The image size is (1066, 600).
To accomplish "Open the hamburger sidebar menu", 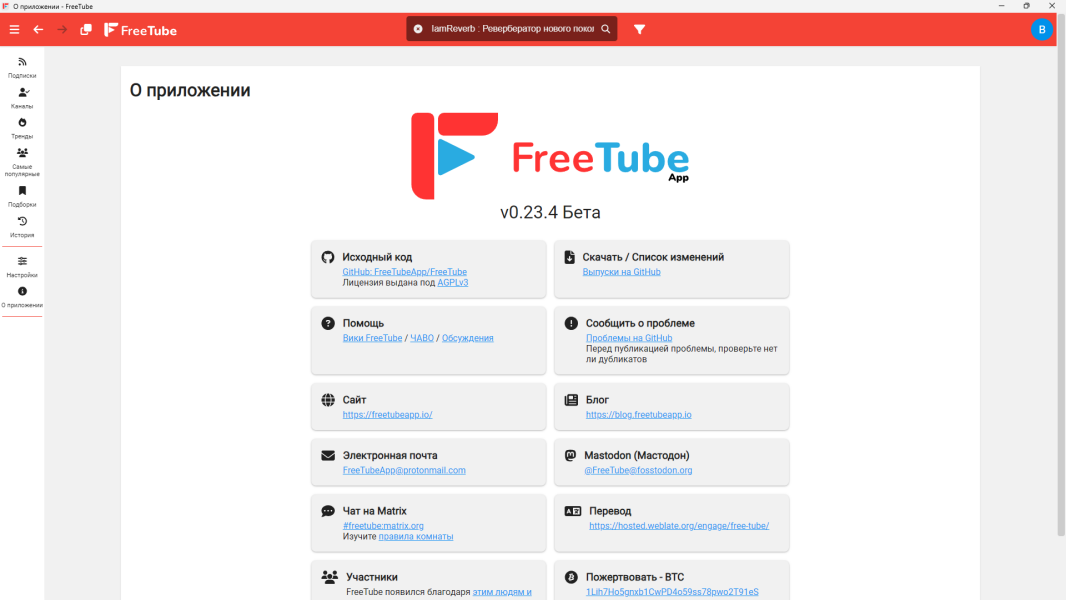I will [x=14, y=30].
